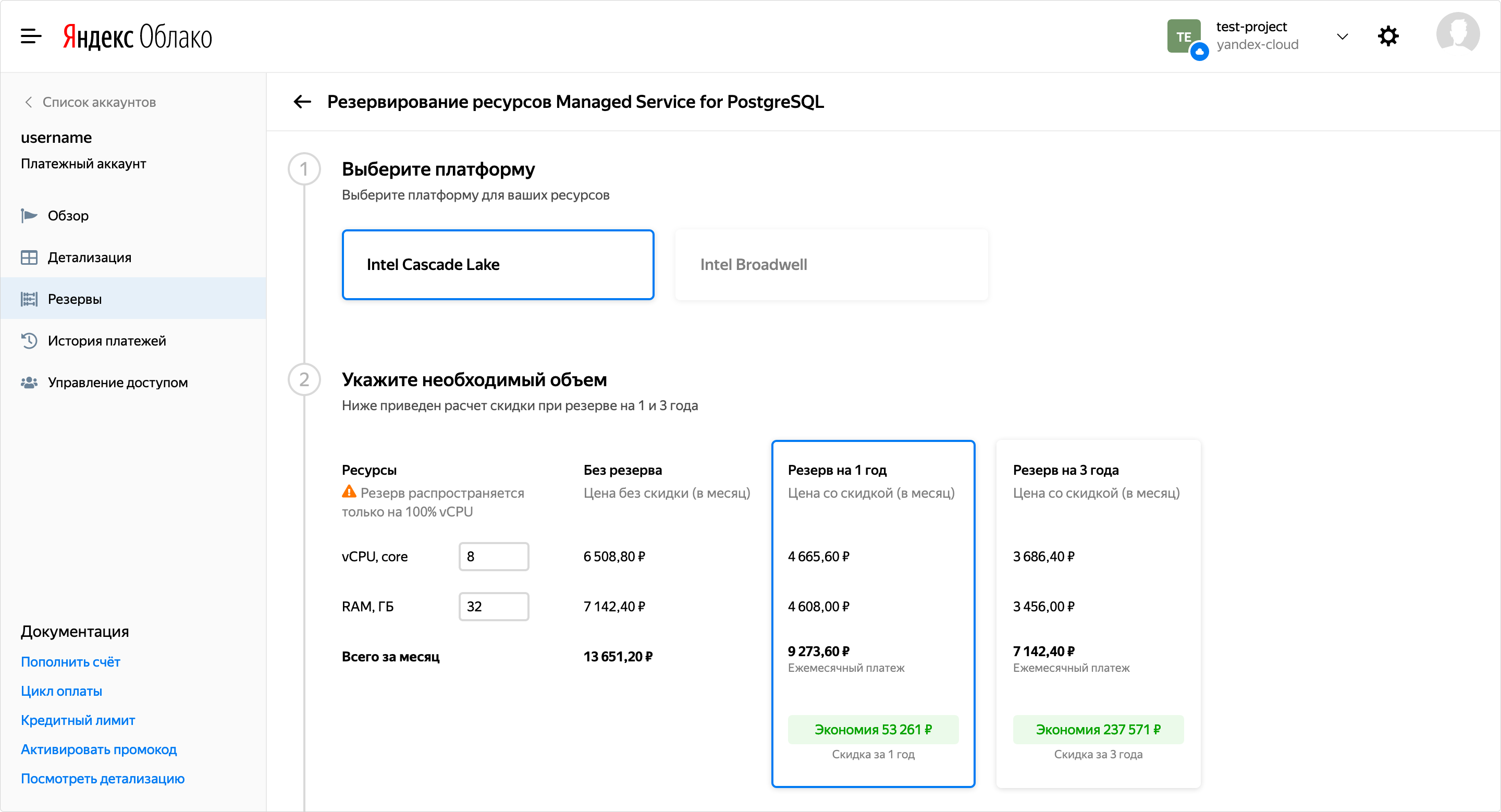The image size is (1501, 812).
Task: Open the hamburger navigation menu
Action: 31,36
